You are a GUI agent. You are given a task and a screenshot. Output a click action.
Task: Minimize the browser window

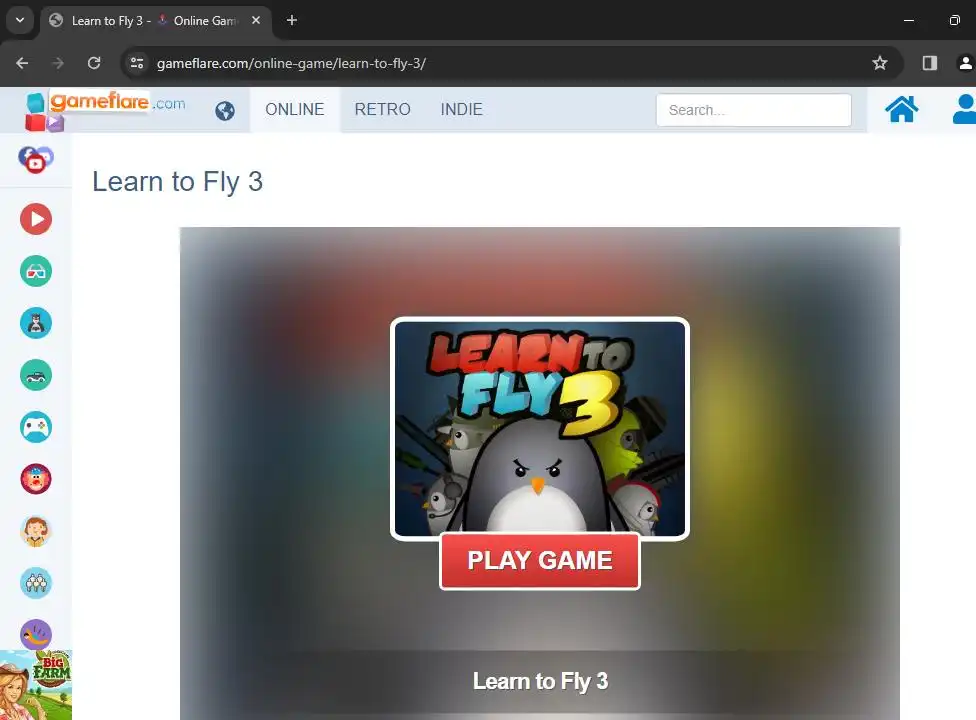[x=909, y=21]
